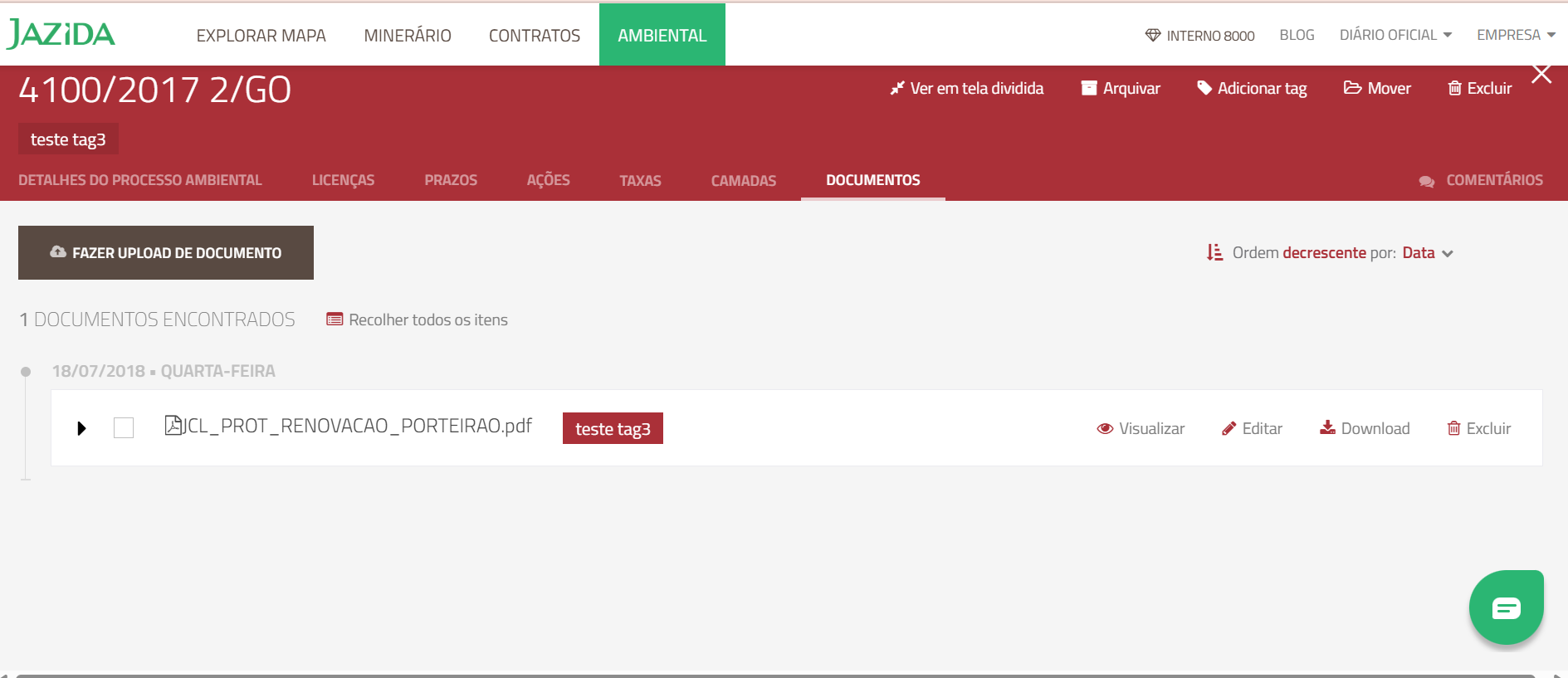
Task: Click the download arrow icon
Action: (1328, 427)
